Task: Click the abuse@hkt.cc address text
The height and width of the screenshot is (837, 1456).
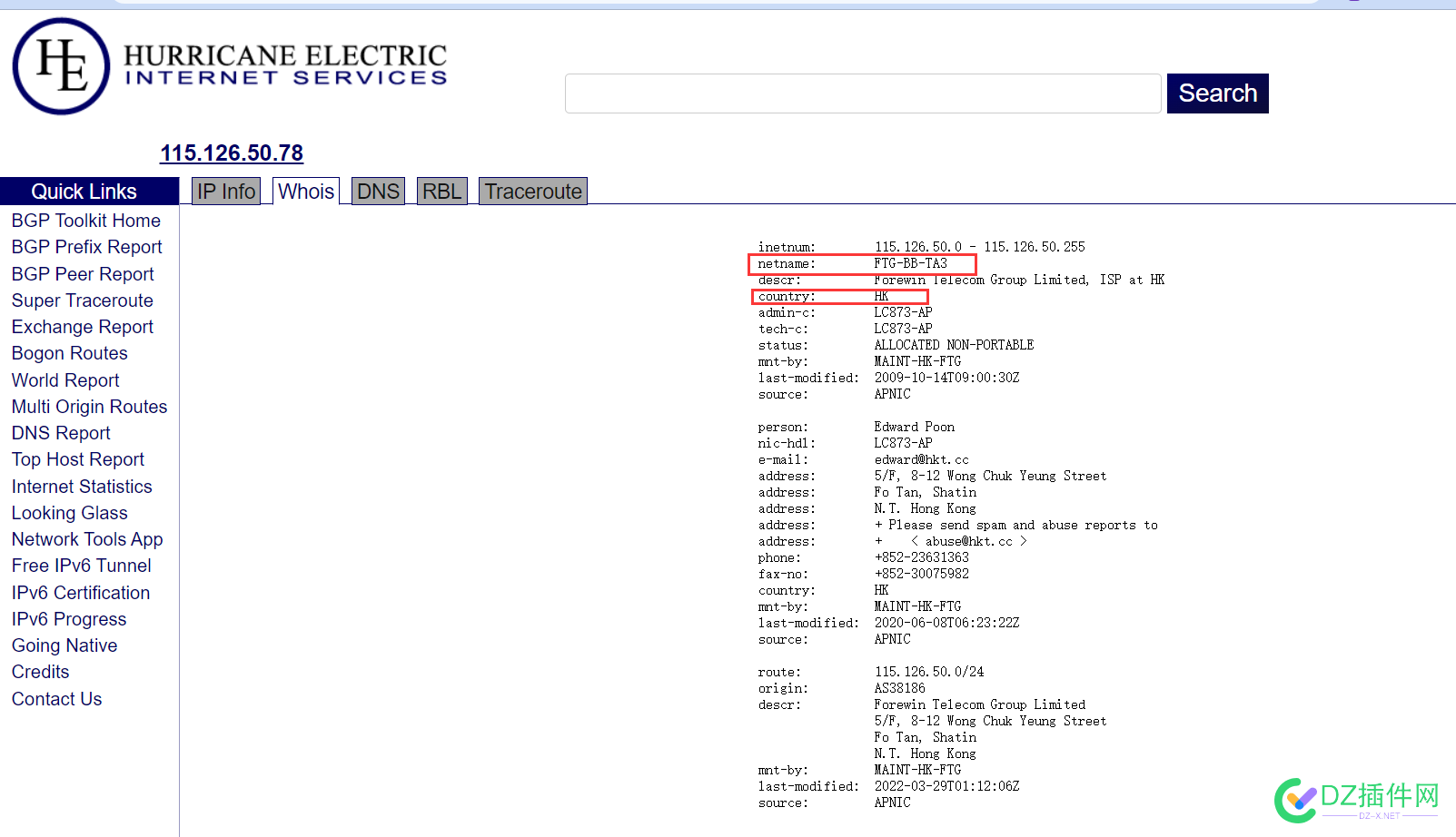Action: pyautogui.click(x=969, y=541)
